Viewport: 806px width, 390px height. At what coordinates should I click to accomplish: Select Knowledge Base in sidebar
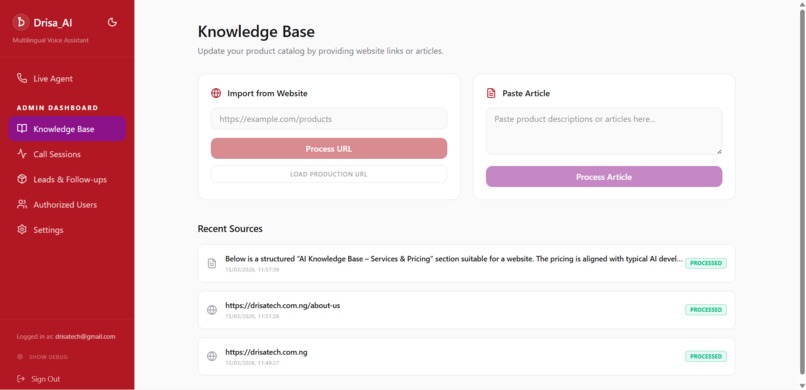coord(67,129)
